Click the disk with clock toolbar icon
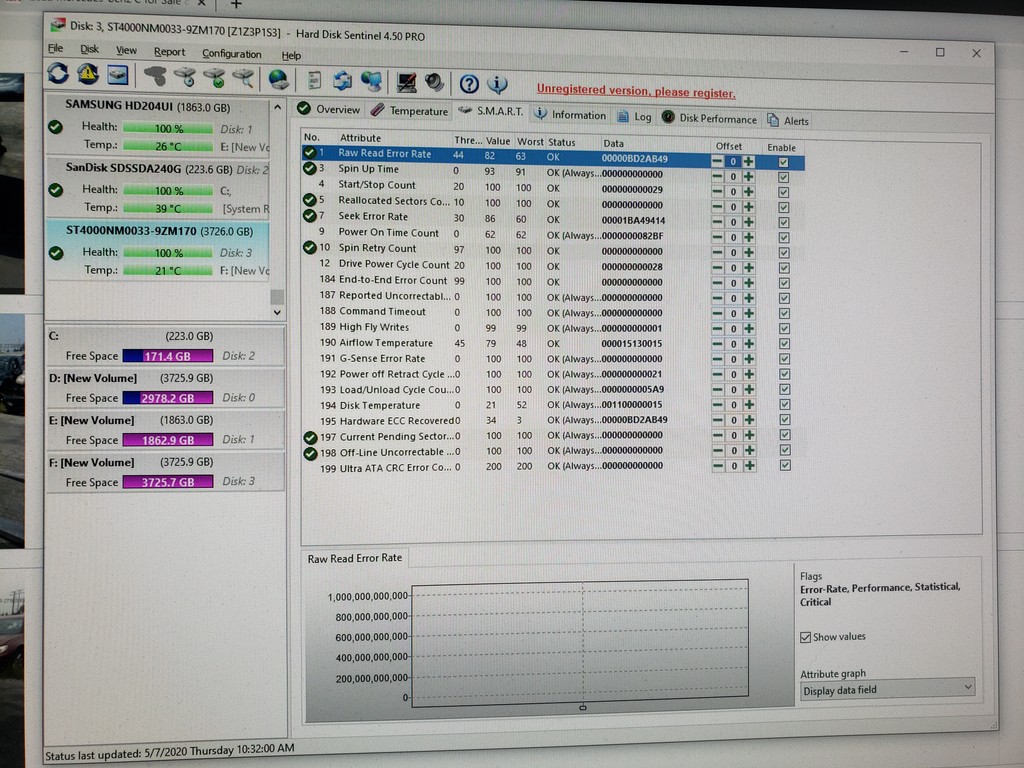 pyautogui.click(x=185, y=77)
